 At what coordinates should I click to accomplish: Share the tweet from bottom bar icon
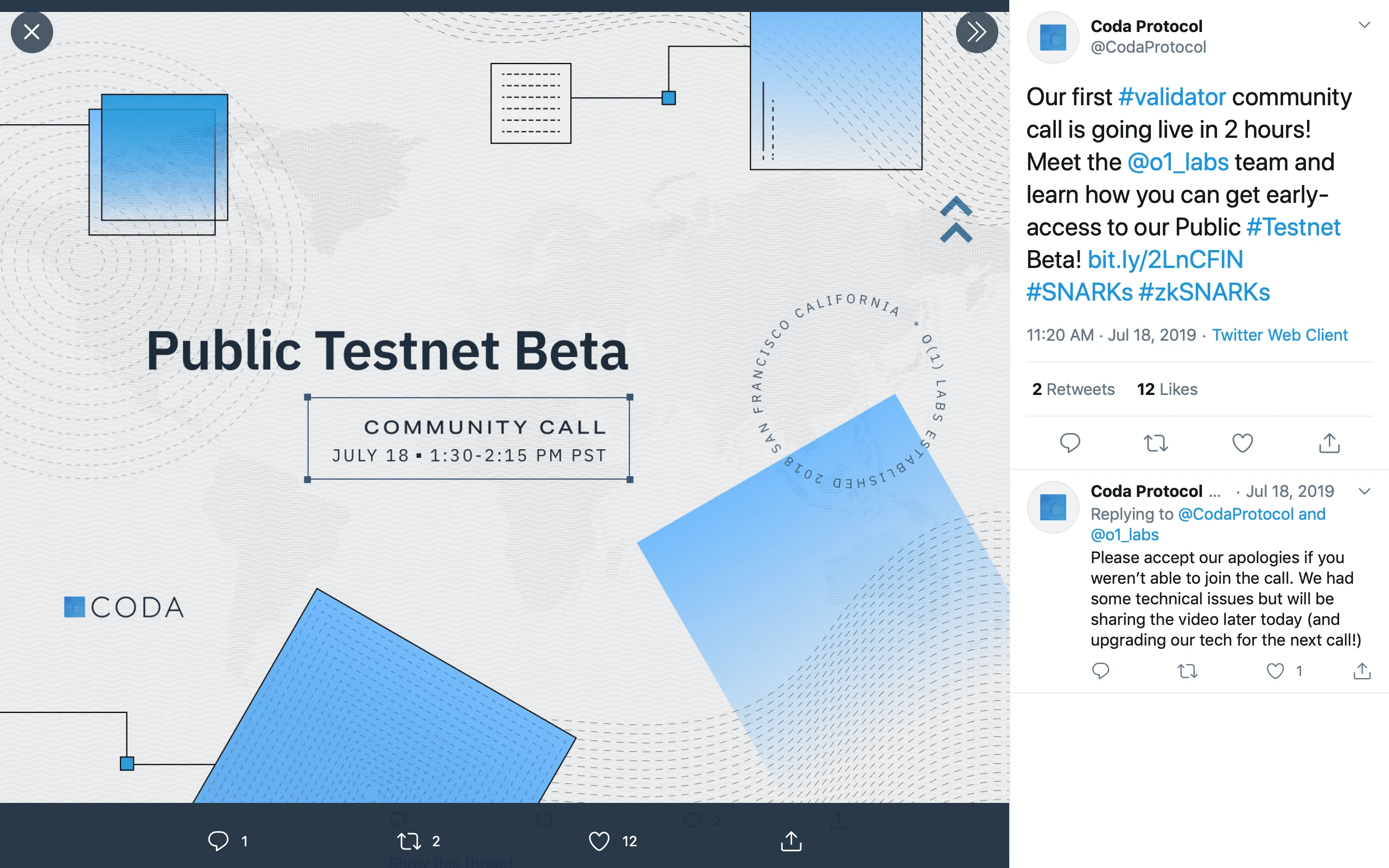coord(791,841)
